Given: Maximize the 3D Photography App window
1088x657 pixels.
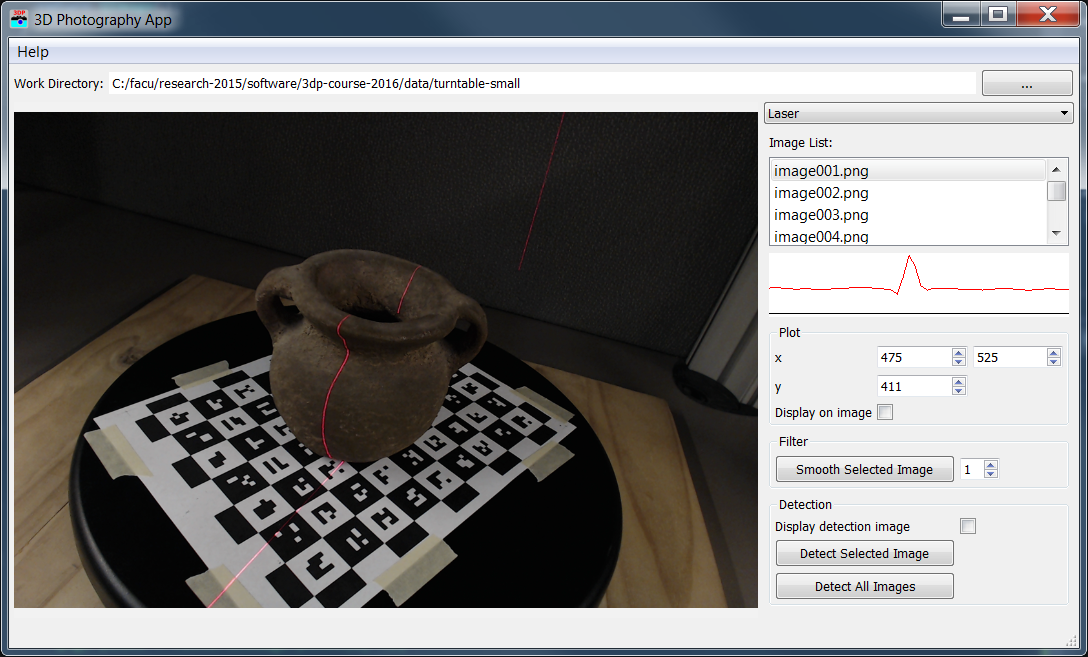Looking at the screenshot, I should (998, 15).
